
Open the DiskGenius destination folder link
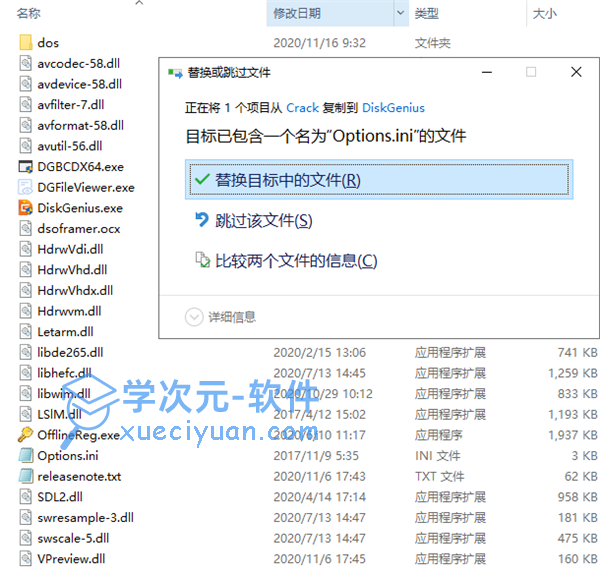click(x=393, y=108)
